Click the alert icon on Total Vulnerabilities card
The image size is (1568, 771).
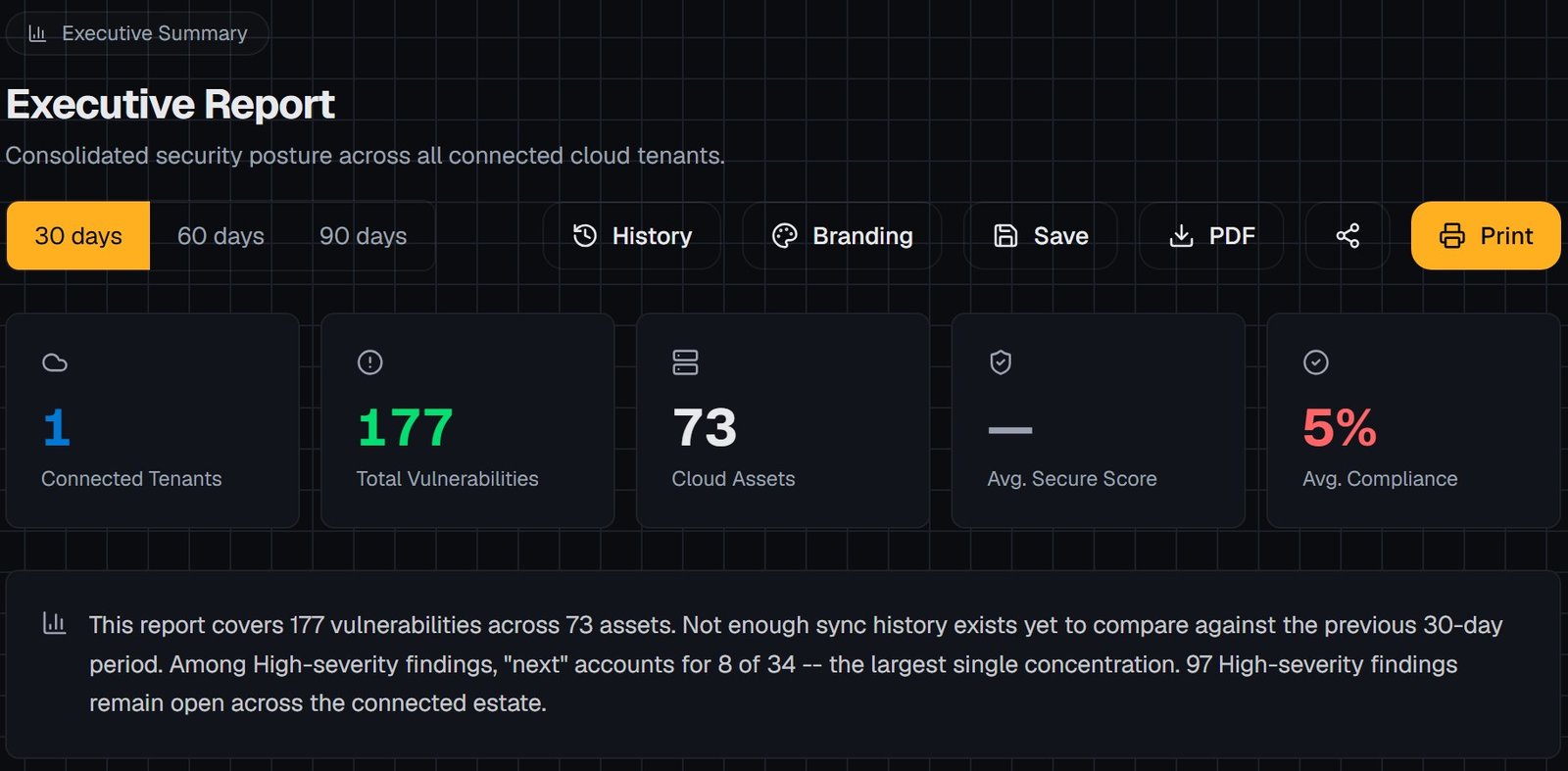pyautogui.click(x=370, y=362)
